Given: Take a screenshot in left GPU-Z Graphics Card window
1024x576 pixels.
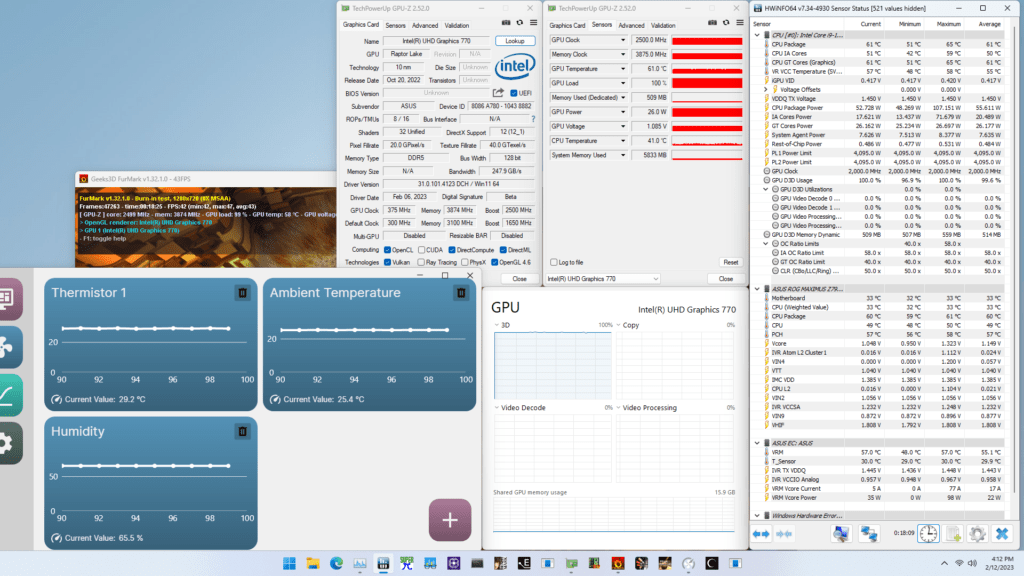Looking at the screenshot, I should (x=505, y=23).
